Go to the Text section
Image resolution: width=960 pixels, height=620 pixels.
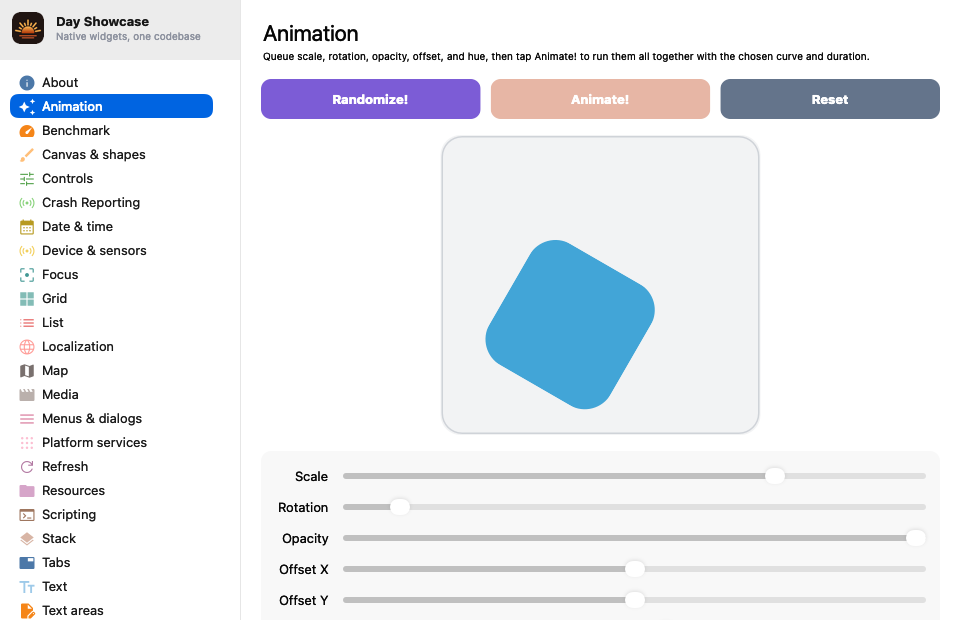111,587
